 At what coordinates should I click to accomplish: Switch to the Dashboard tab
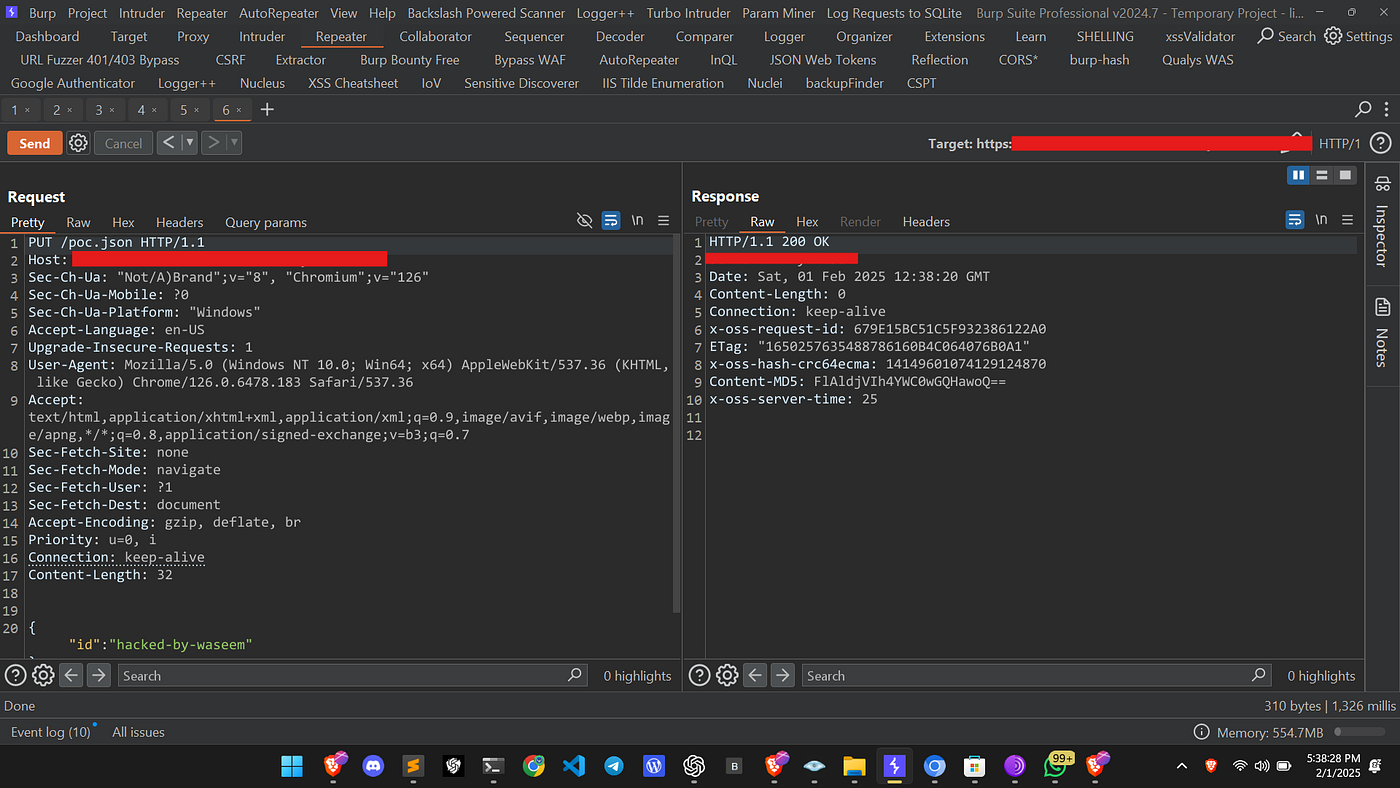(47, 36)
